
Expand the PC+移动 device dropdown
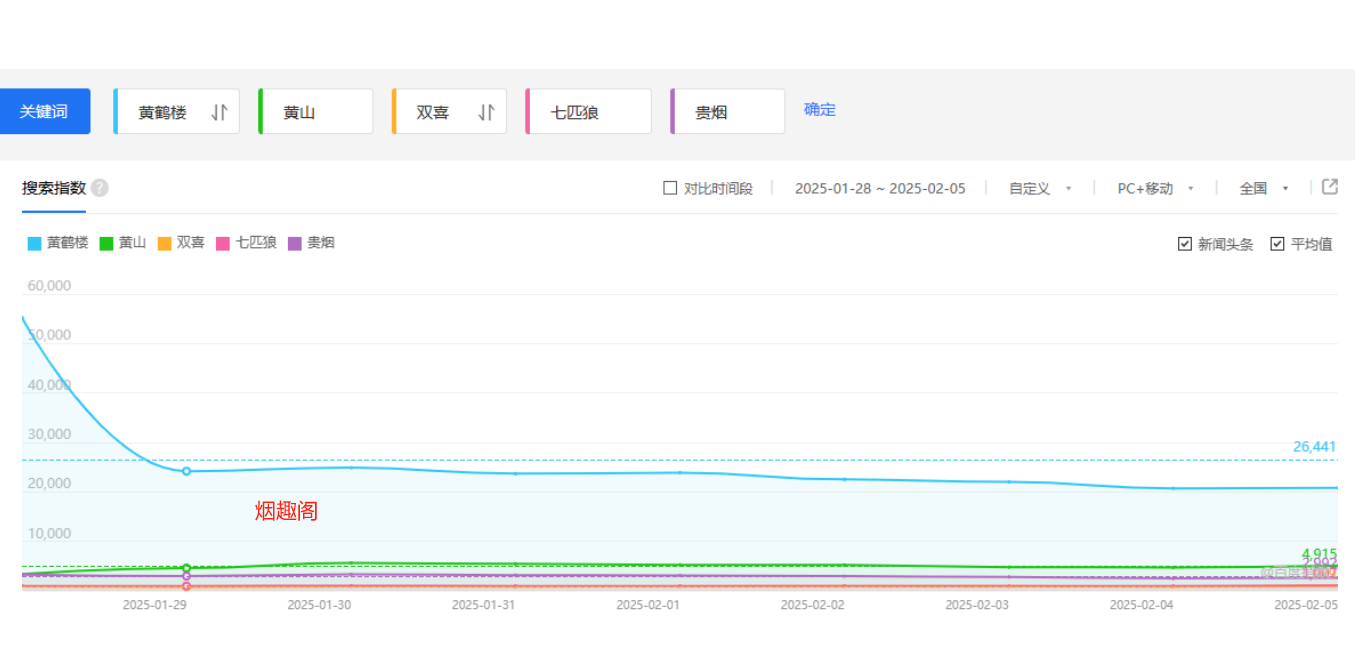pos(1155,188)
